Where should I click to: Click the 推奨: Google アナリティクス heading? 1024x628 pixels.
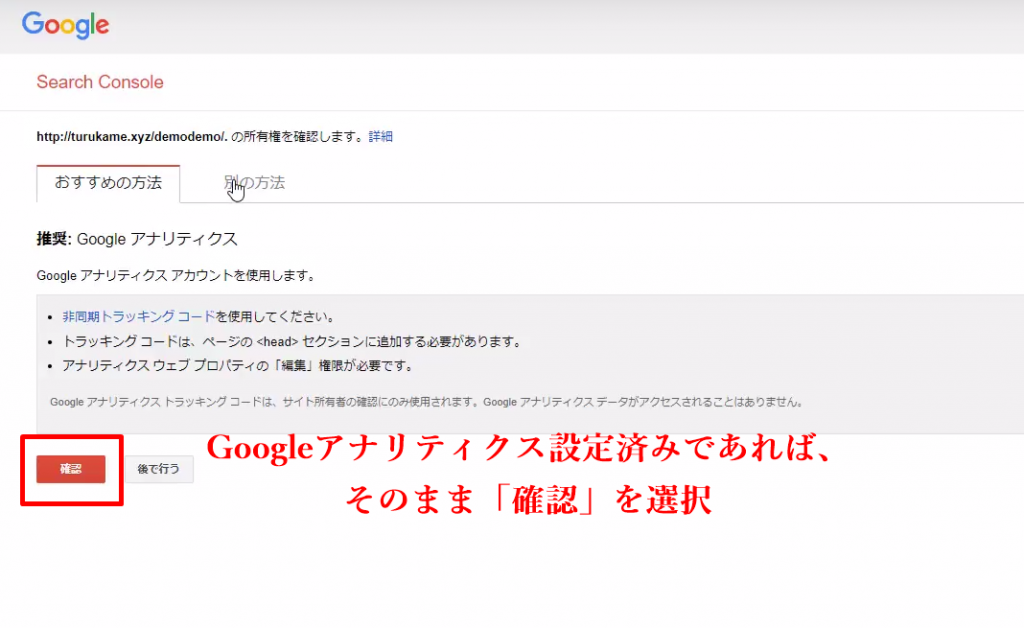tap(137, 239)
